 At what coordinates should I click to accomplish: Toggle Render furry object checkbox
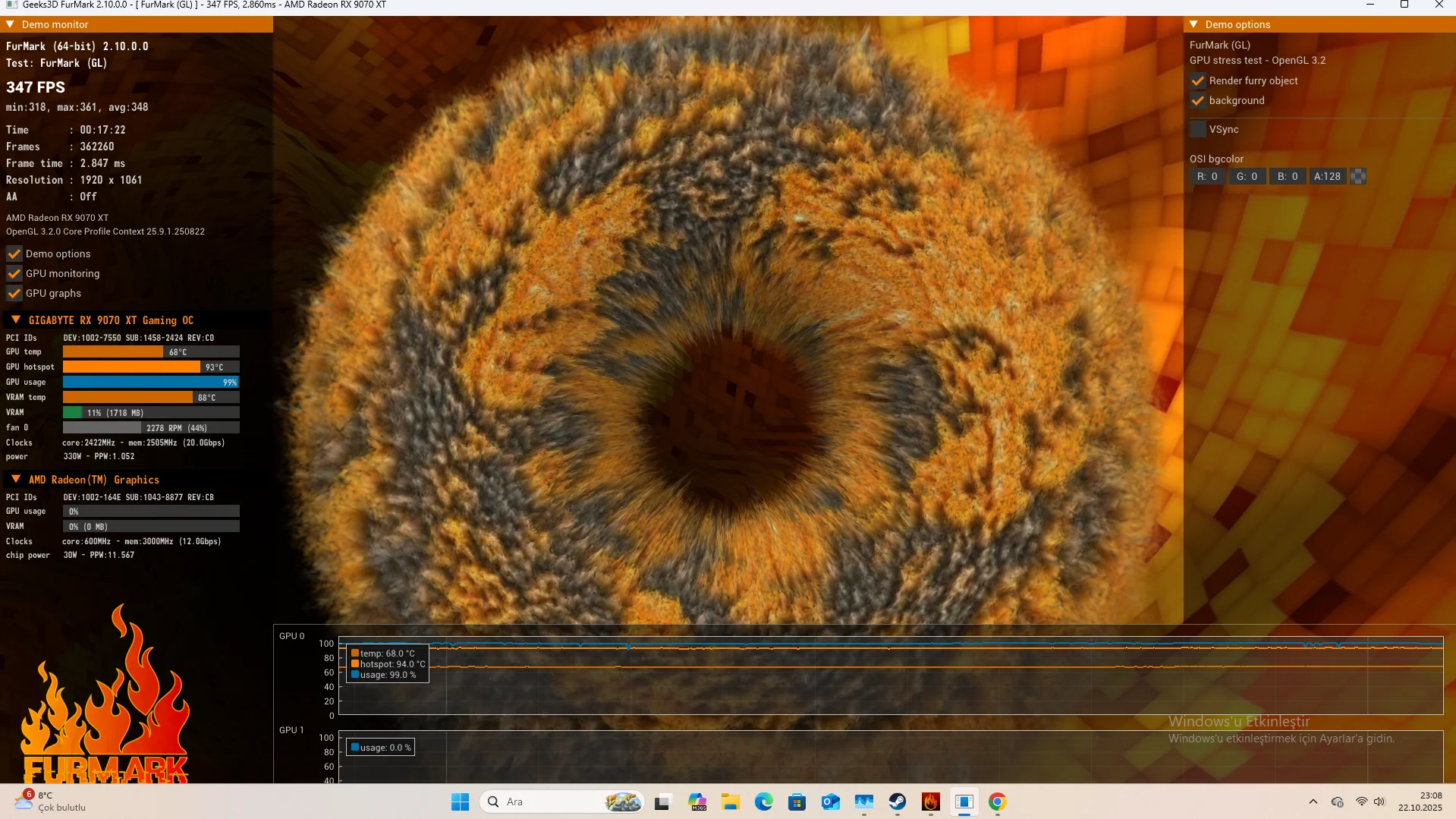coord(1198,80)
